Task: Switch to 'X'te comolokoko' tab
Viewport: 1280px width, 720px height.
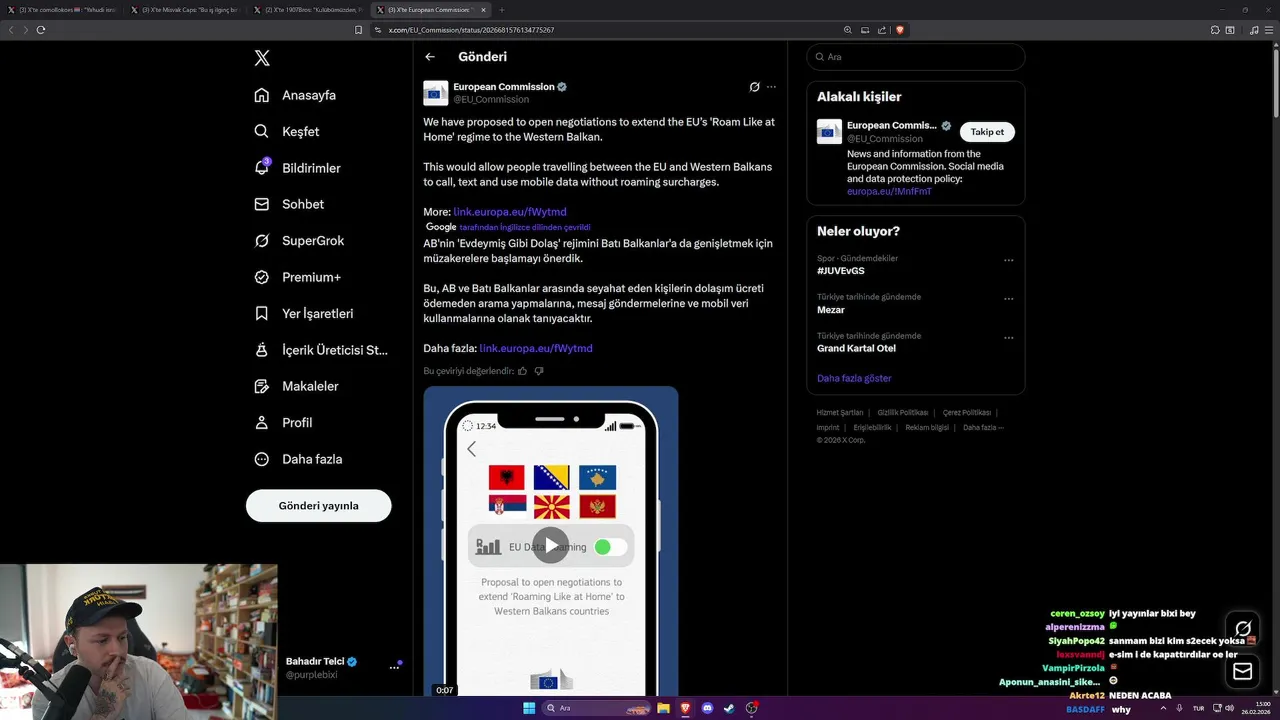Action: click(62, 10)
